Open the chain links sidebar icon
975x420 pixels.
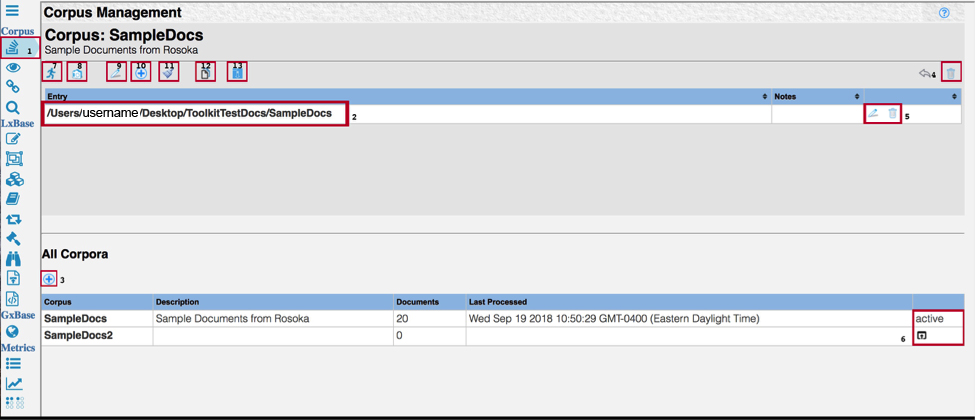point(14,86)
